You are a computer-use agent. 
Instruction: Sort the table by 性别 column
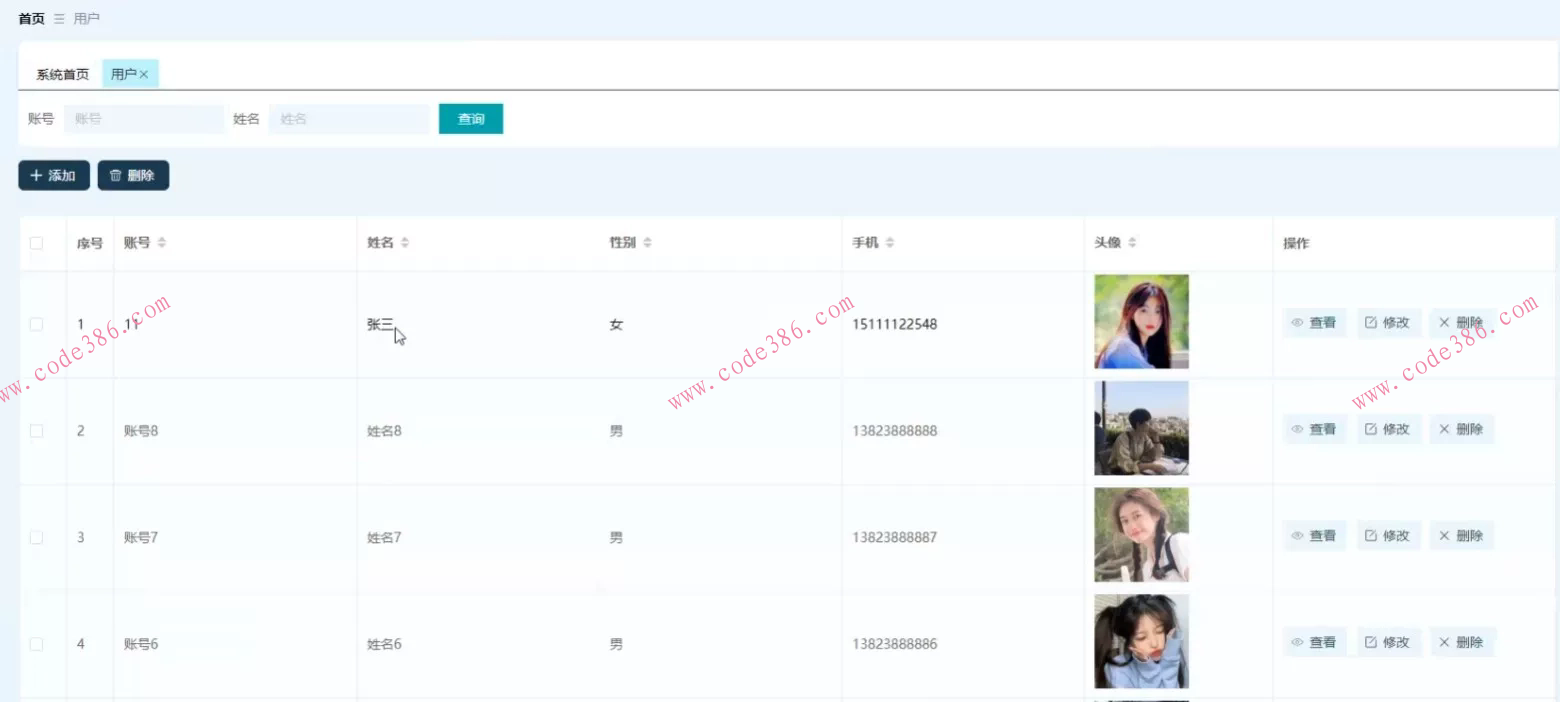[x=647, y=243]
